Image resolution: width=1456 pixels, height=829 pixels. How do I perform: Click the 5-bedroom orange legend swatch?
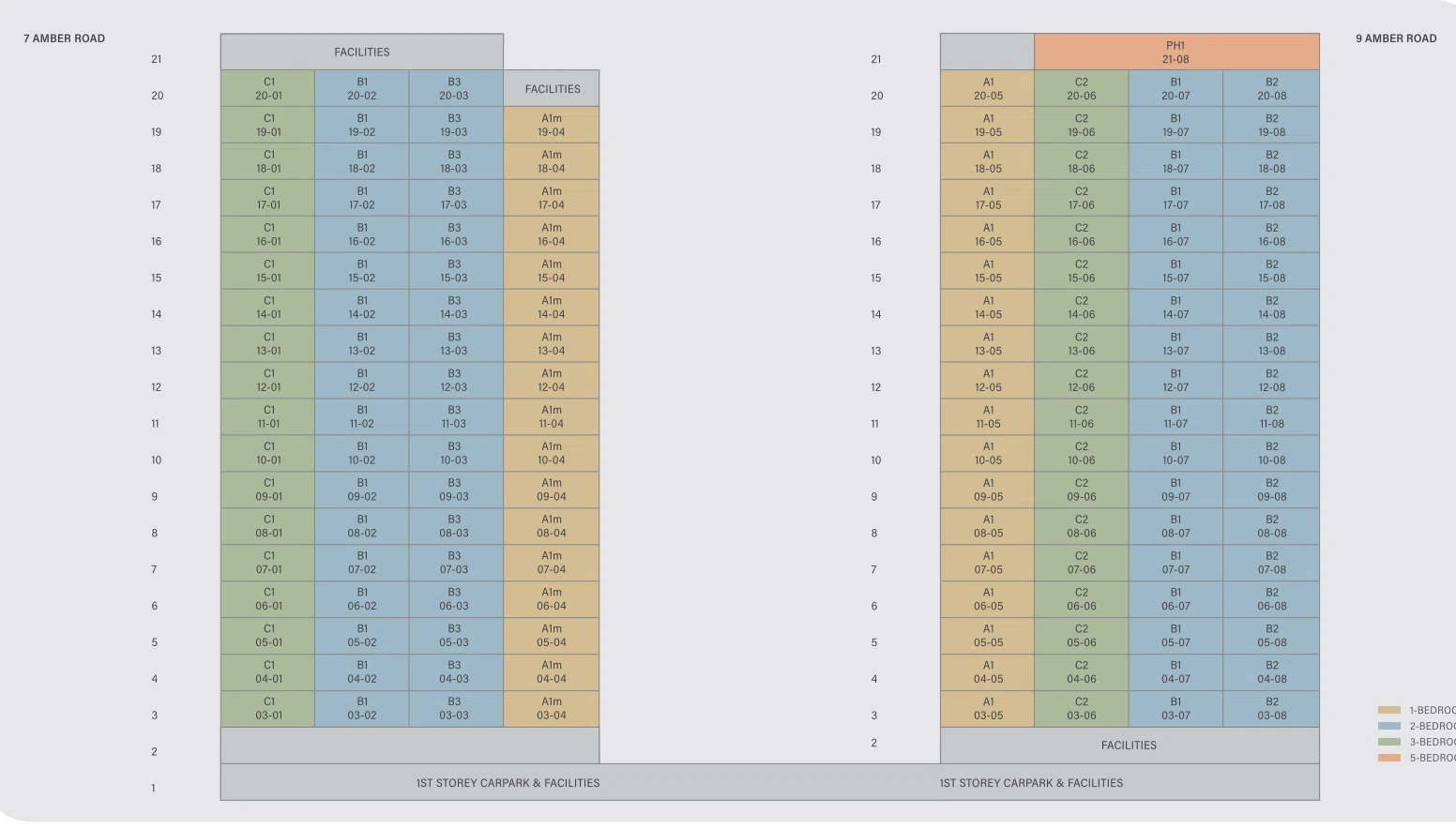pyautogui.click(x=1389, y=758)
